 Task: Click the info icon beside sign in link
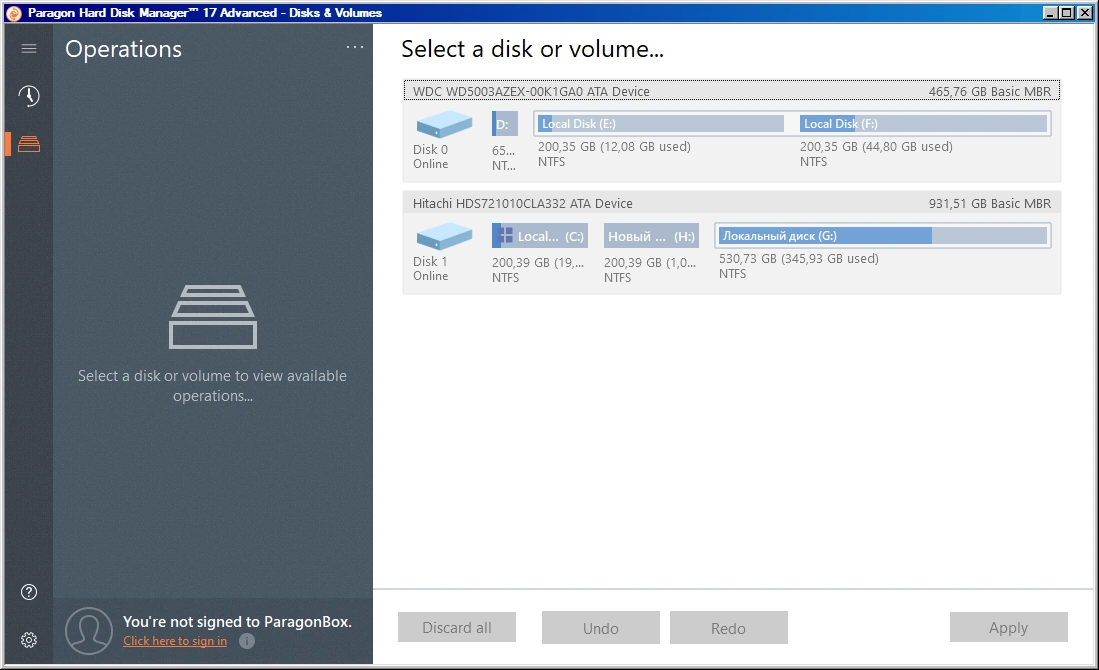[247, 641]
